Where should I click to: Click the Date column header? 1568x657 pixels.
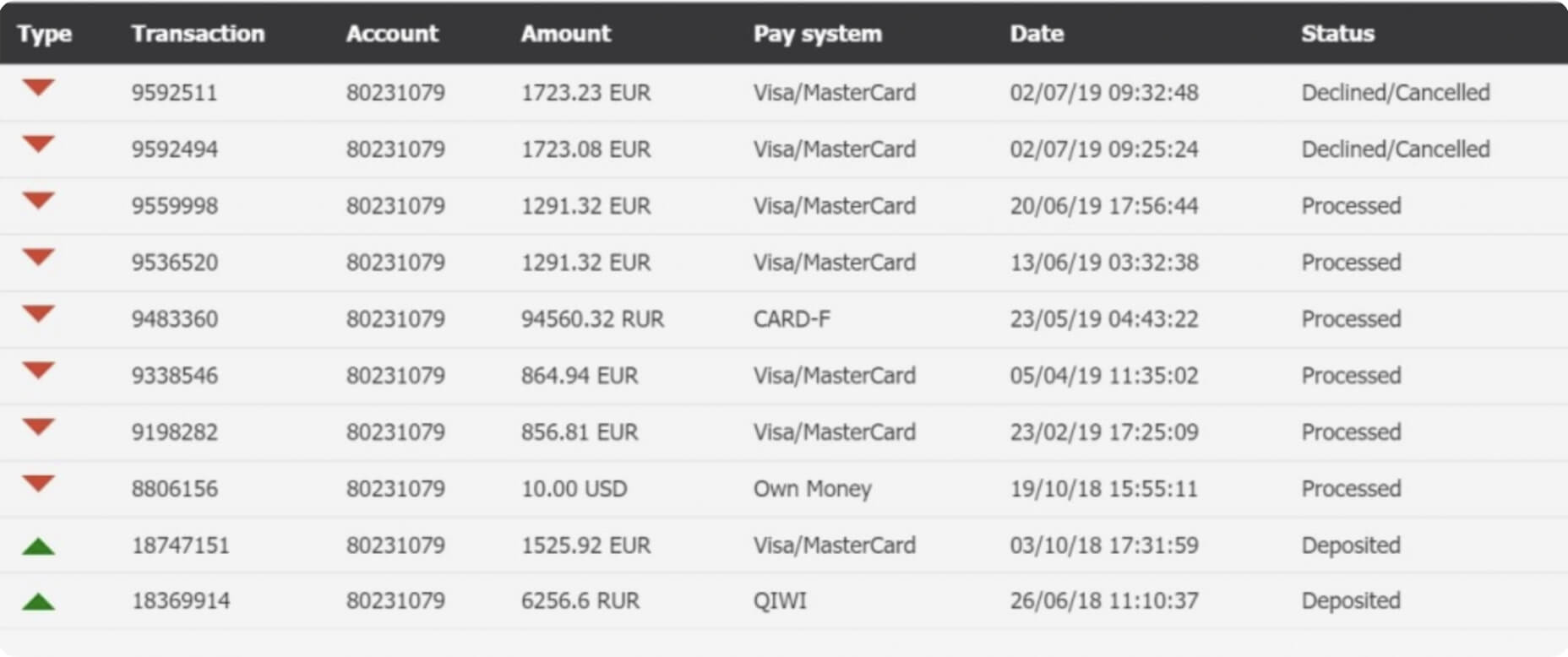click(1037, 33)
